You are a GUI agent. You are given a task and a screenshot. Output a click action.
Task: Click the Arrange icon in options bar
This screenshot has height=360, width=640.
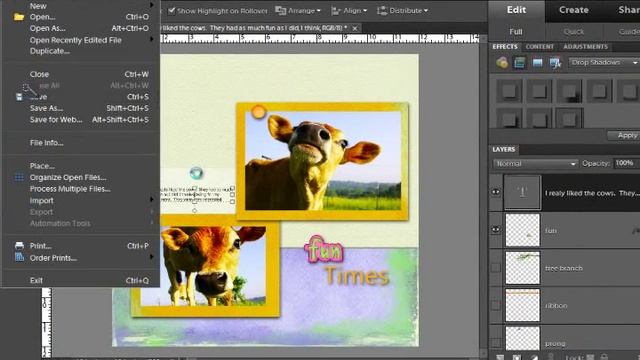280,11
